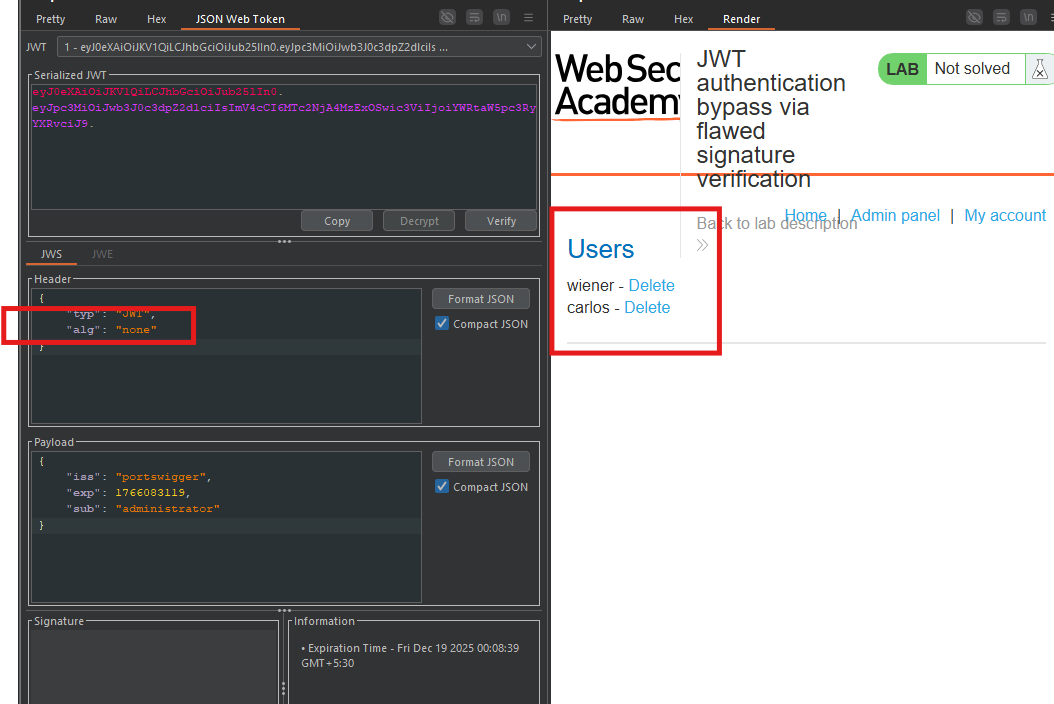Click into the Serialized JWT text area
Screen dimensions: 1054x704
coord(284,147)
